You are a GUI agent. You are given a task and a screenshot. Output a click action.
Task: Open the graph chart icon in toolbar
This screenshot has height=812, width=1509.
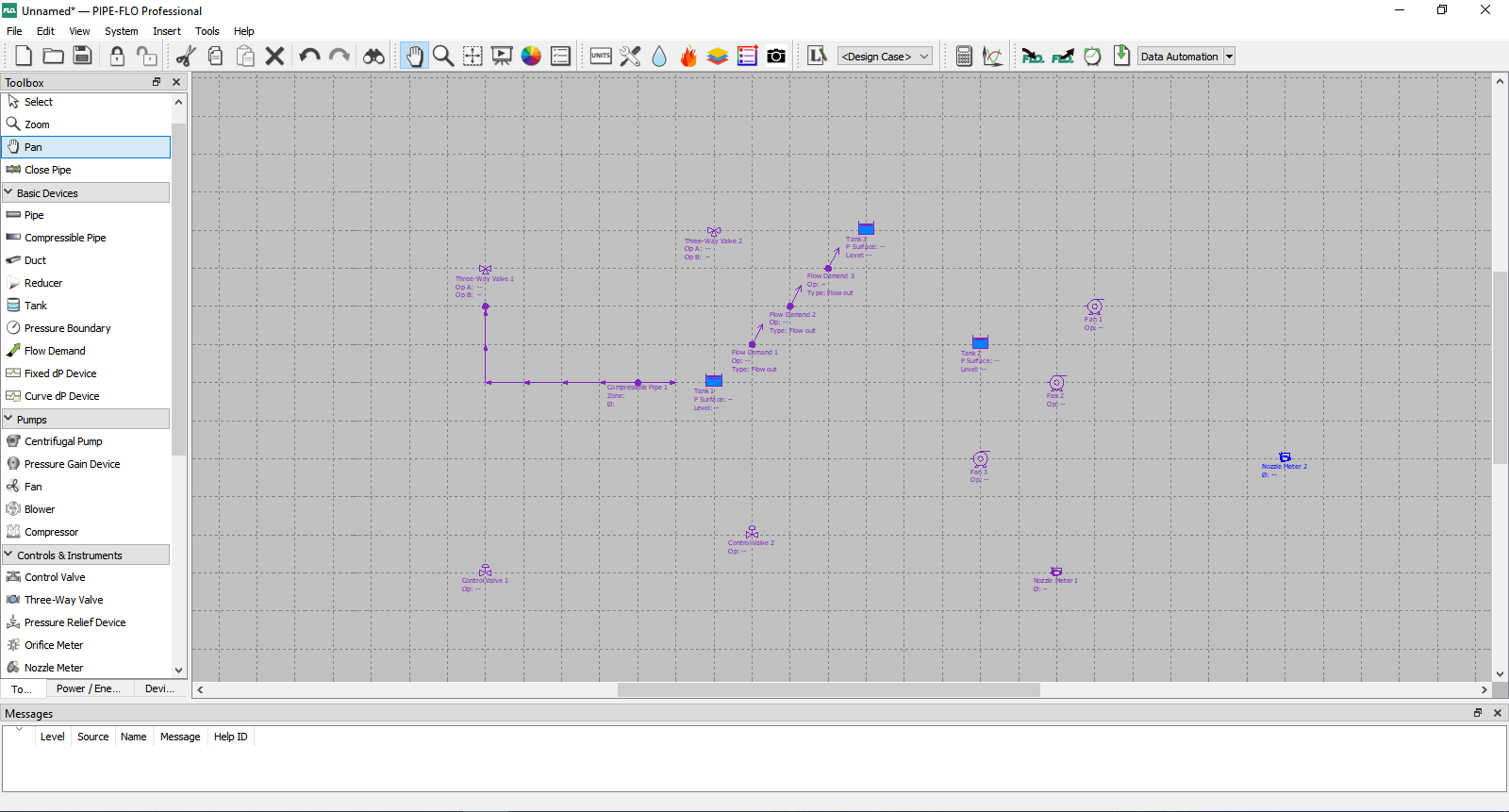pyautogui.click(x=993, y=56)
